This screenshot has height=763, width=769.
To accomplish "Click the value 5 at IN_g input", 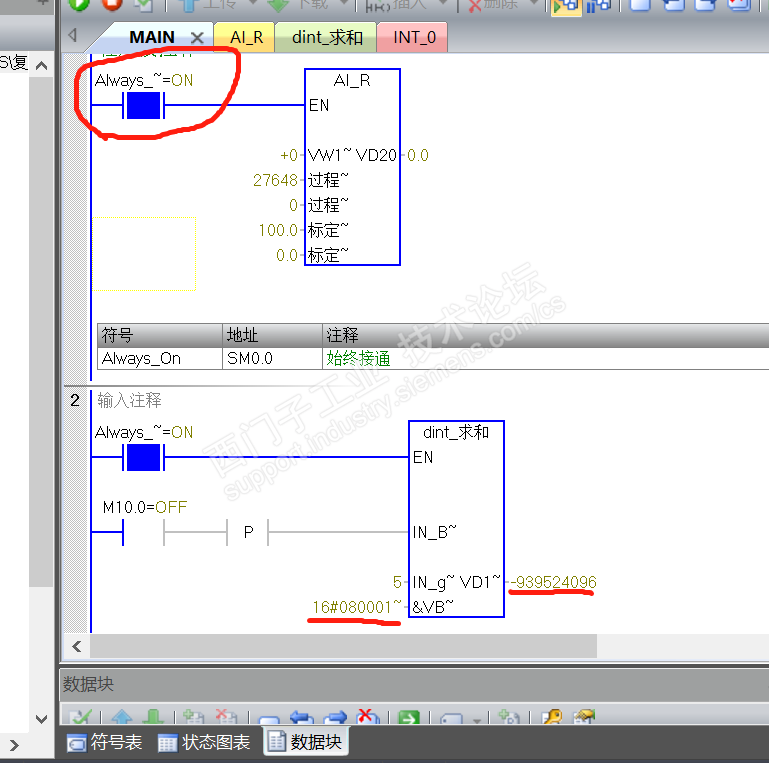I will pyautogui.click(x=397, y=582).
